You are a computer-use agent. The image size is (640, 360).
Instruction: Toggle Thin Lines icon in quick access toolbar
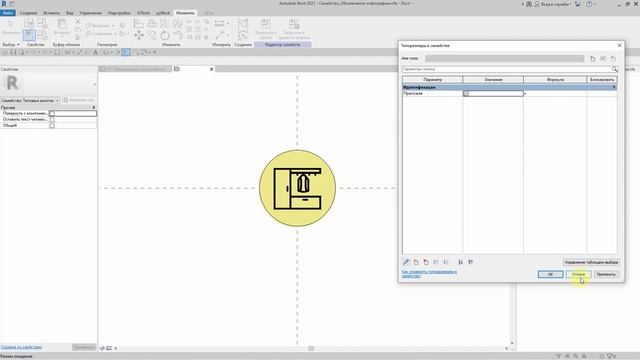click(126, 52)
